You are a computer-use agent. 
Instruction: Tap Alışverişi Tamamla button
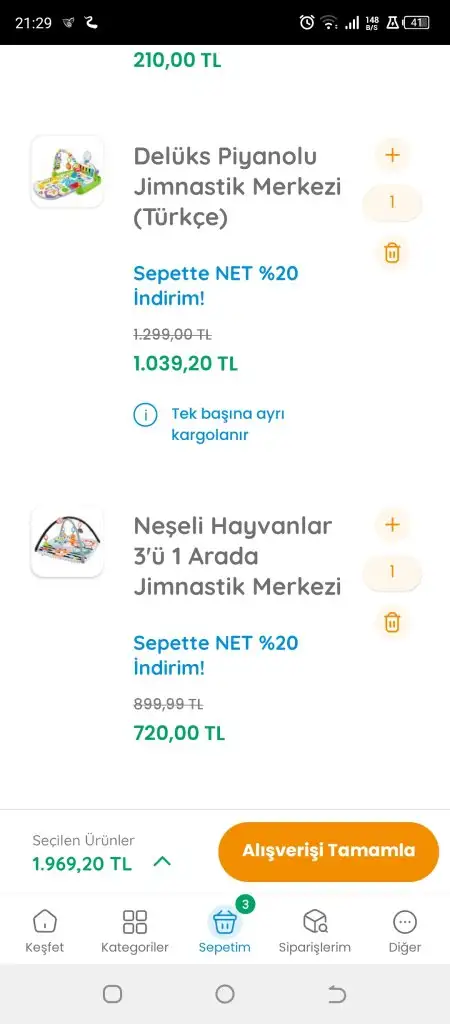329,851
